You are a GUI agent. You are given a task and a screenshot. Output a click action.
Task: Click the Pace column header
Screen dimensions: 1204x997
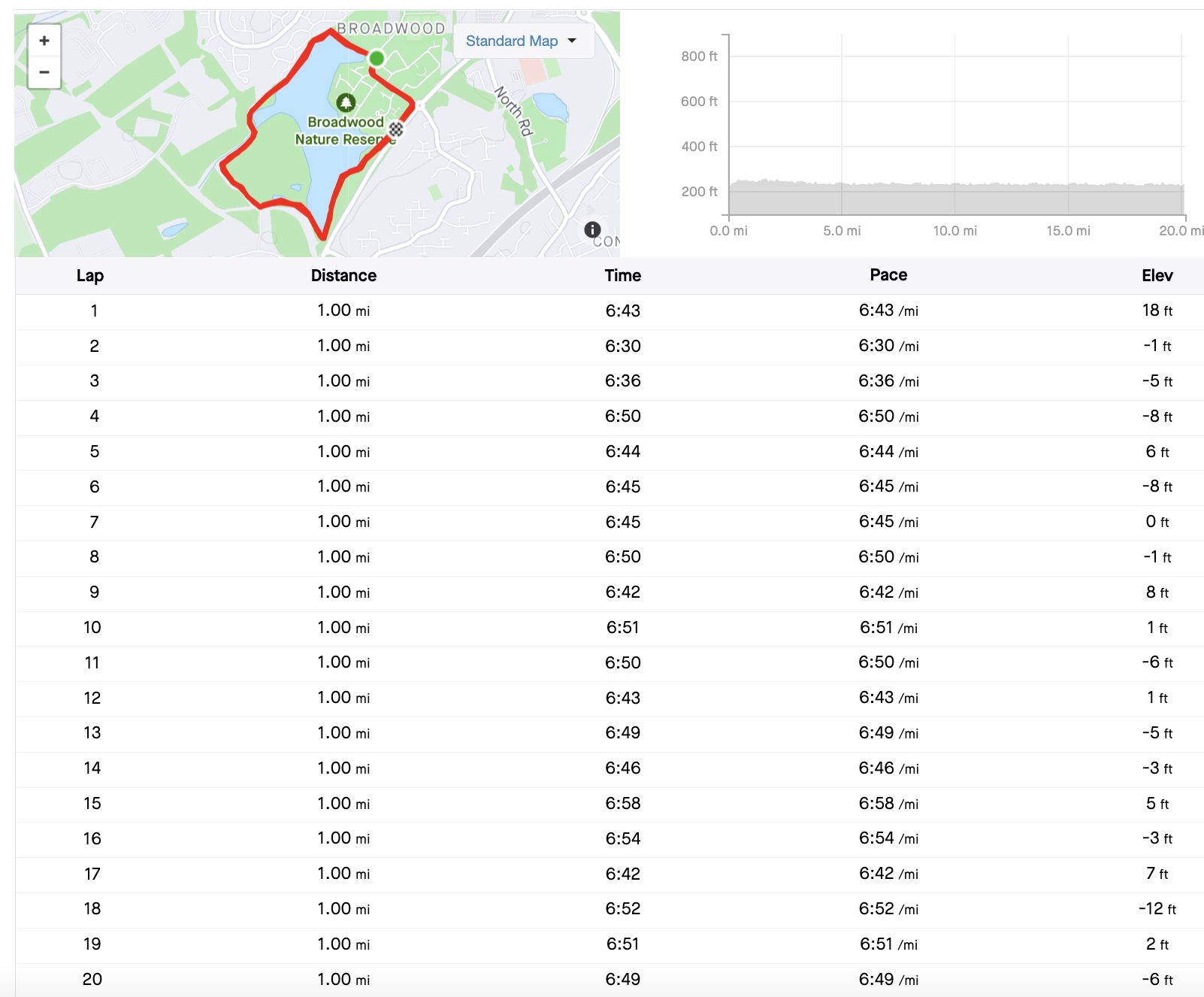(x=888, y=275)
